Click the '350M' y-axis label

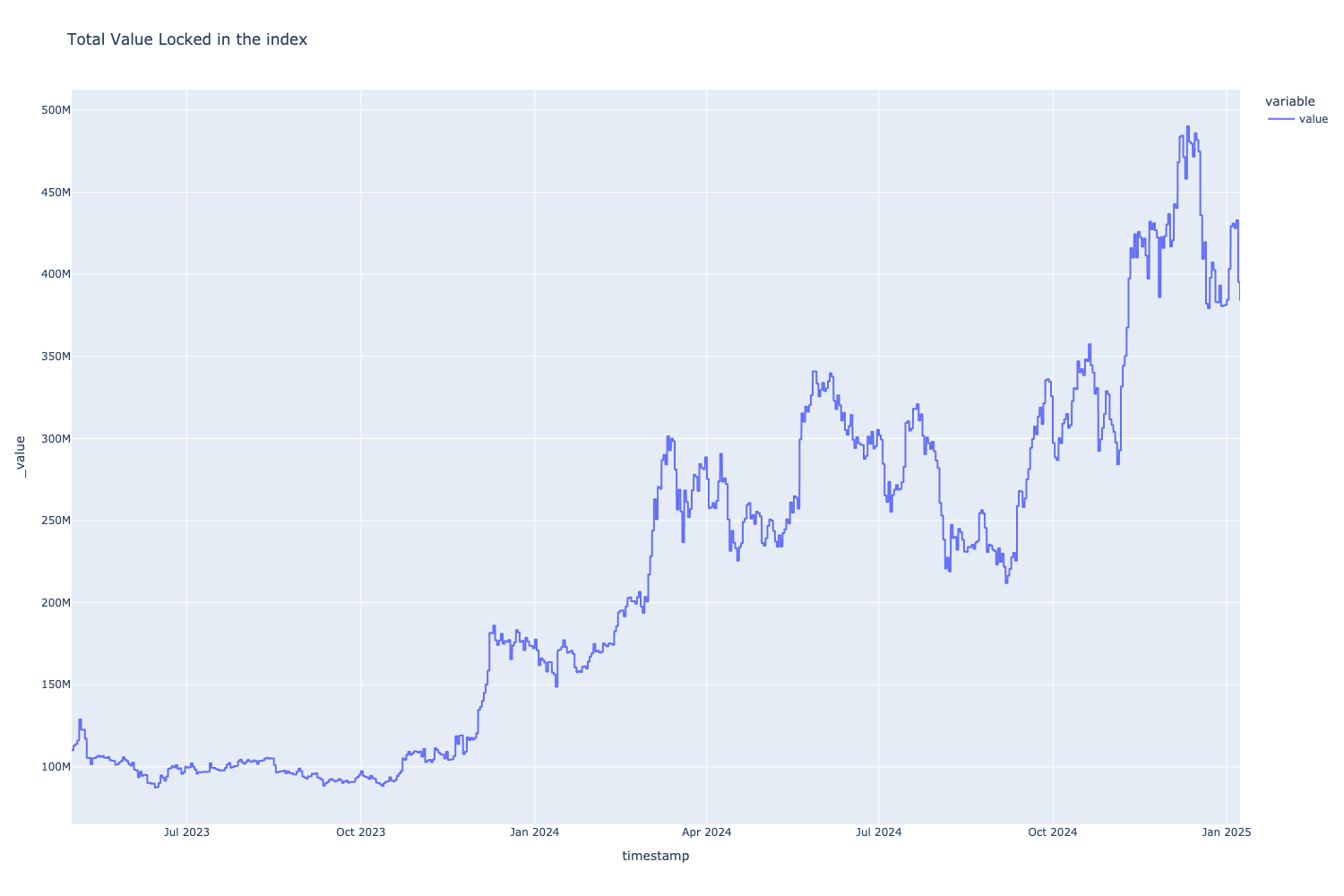click(54, 357)
